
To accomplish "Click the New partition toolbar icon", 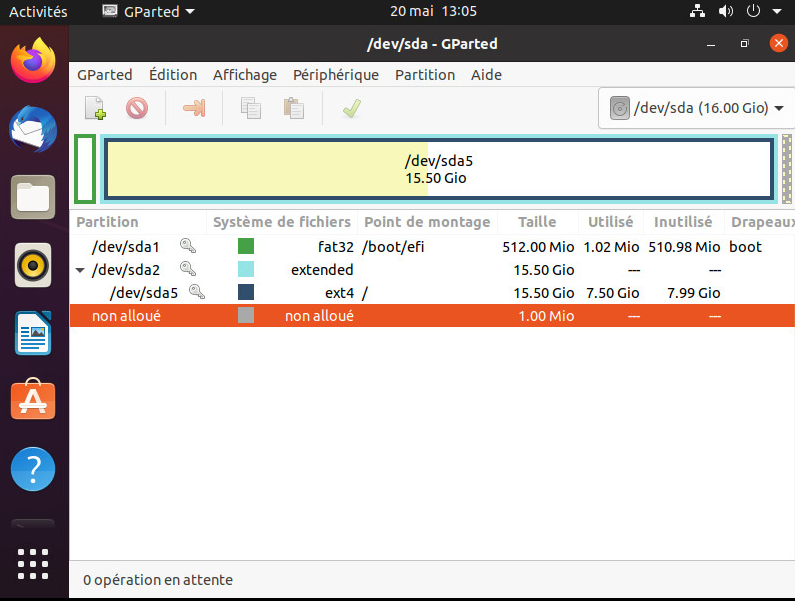I will point(95,108).
